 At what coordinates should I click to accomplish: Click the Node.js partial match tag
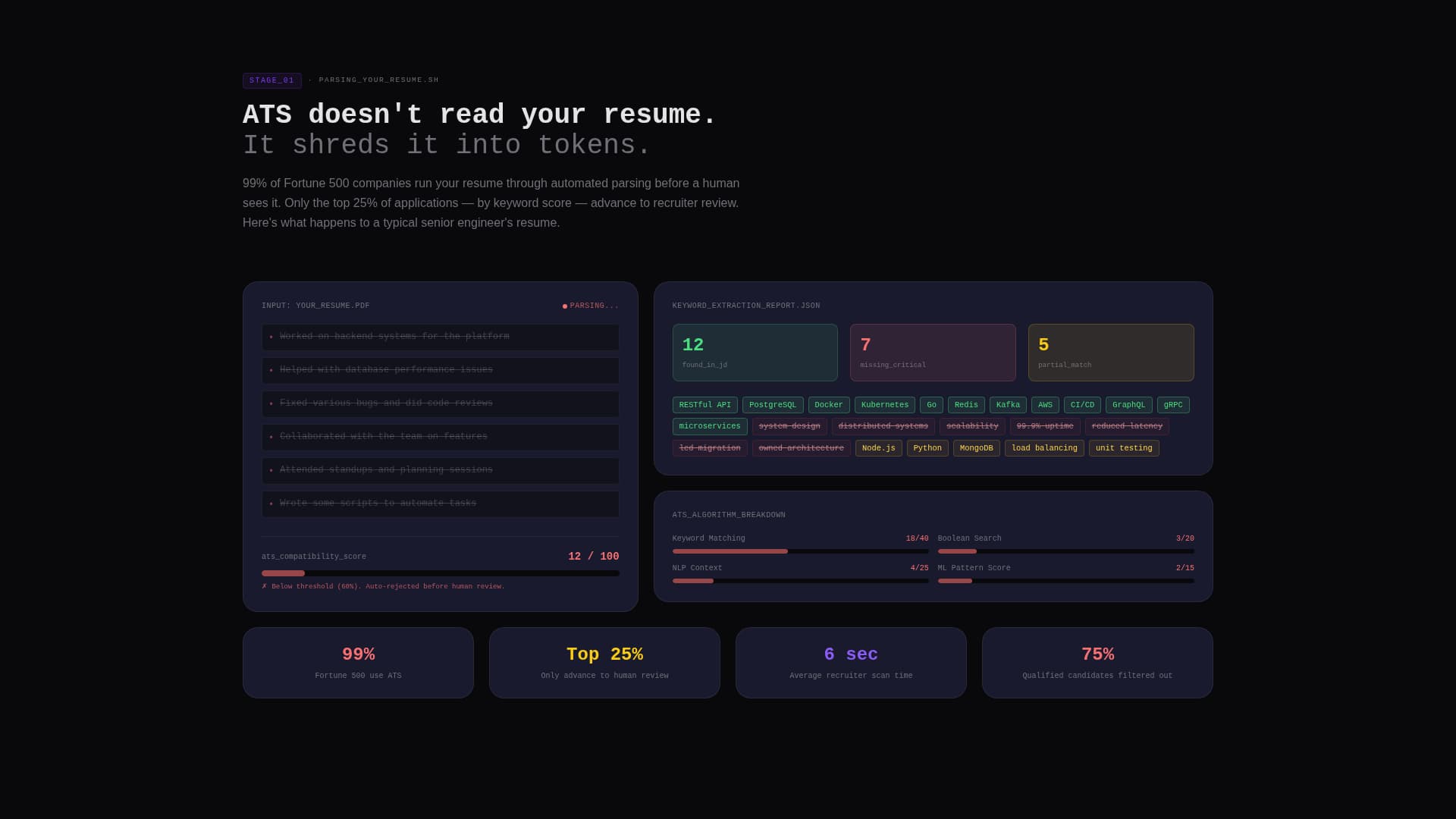click(x=878, y=448)
